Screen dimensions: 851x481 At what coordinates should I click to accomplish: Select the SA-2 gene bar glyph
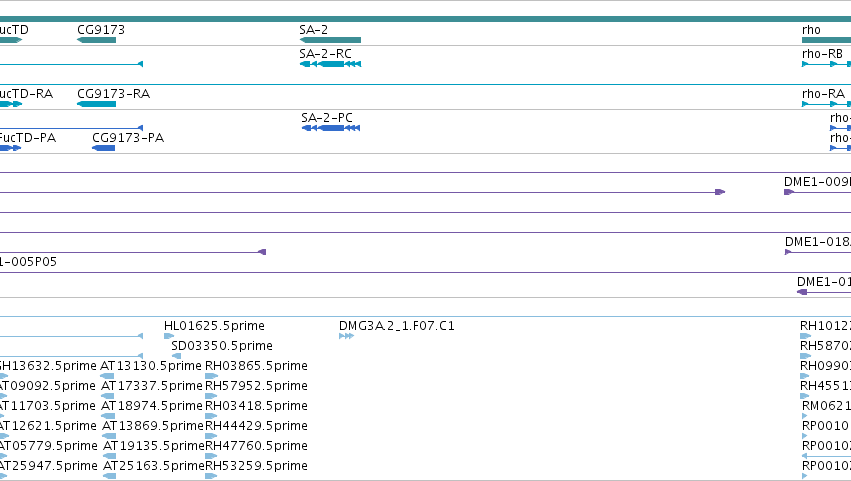[x=330, y=40]
